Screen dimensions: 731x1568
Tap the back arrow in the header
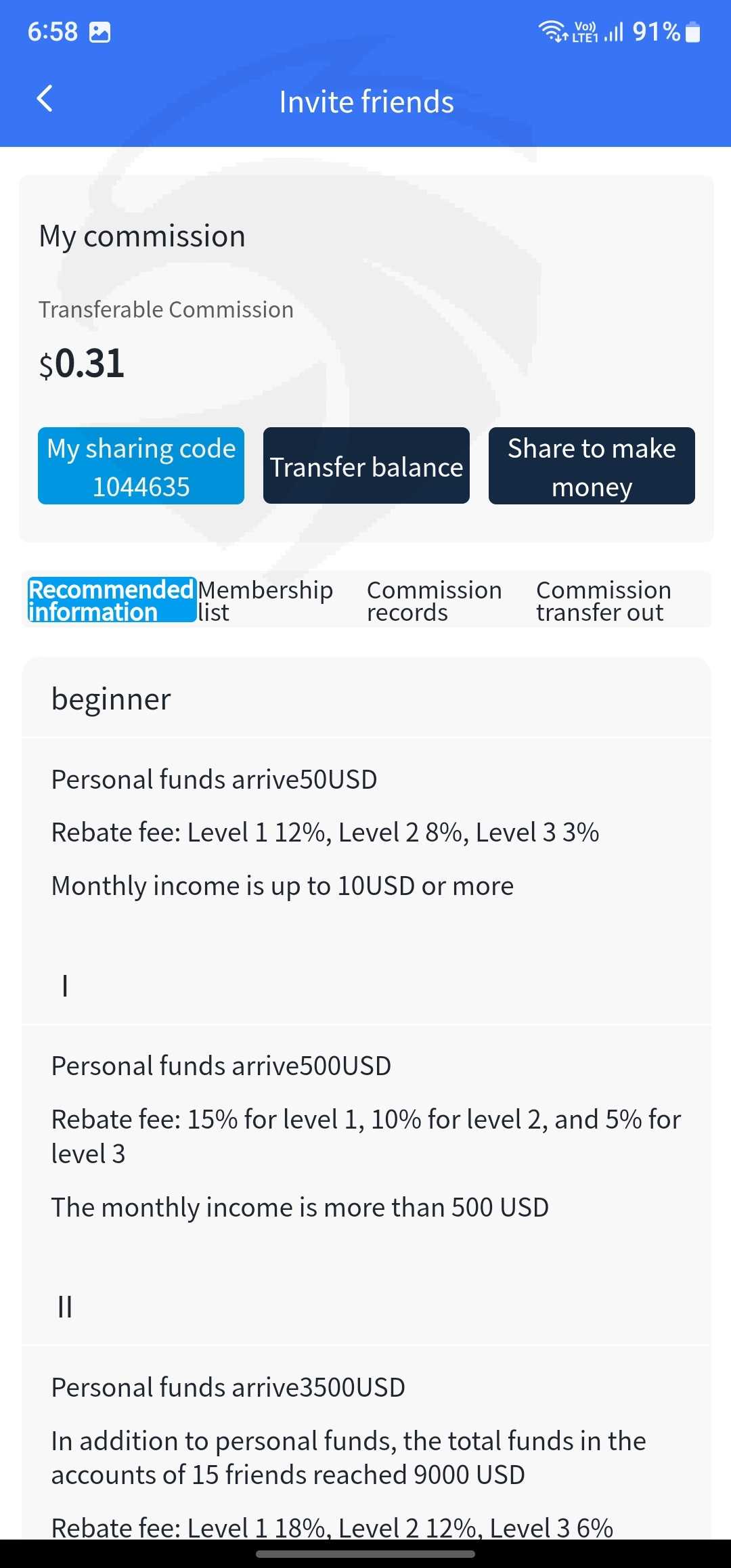(45, 99)
